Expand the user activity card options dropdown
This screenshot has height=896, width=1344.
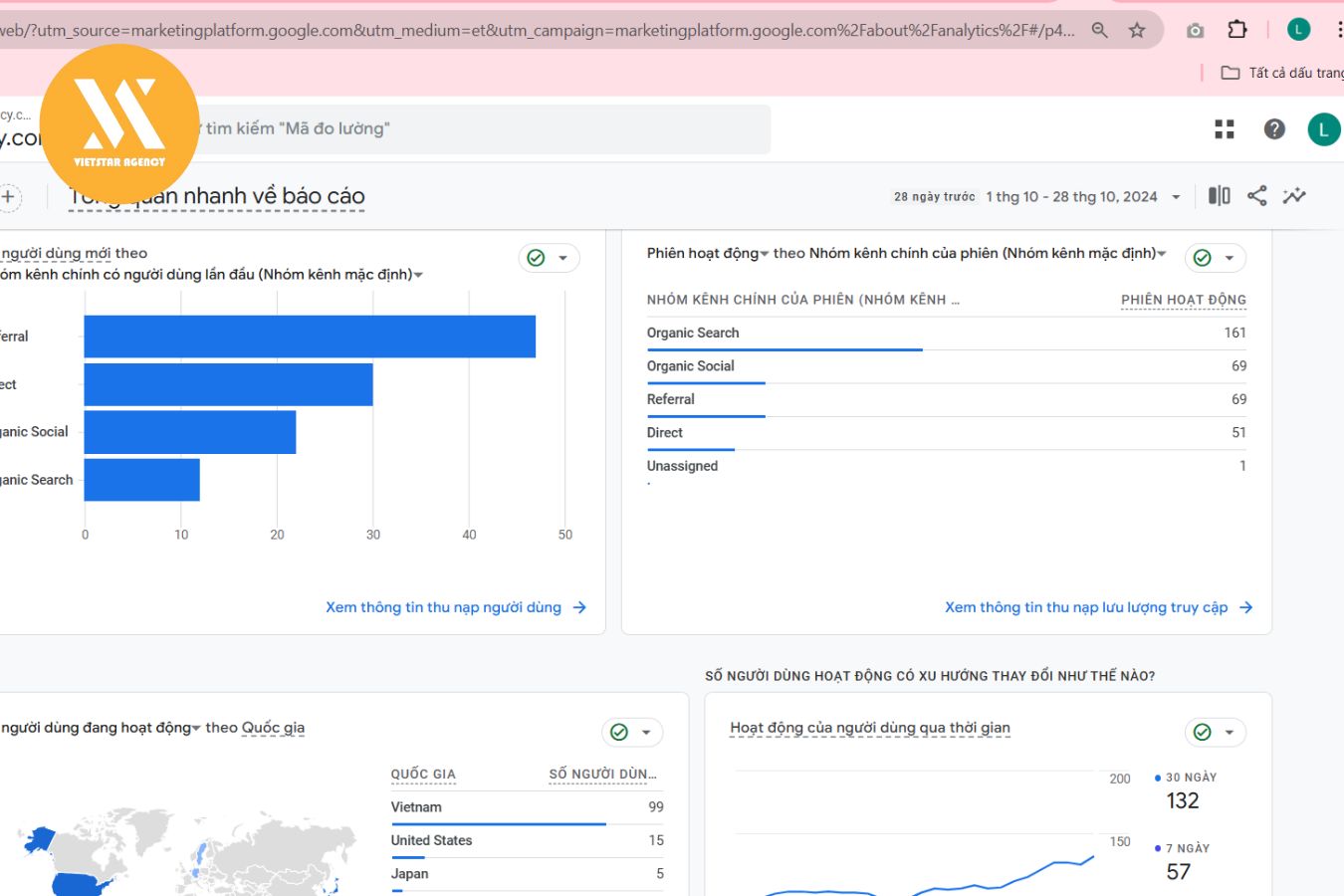1229,733
